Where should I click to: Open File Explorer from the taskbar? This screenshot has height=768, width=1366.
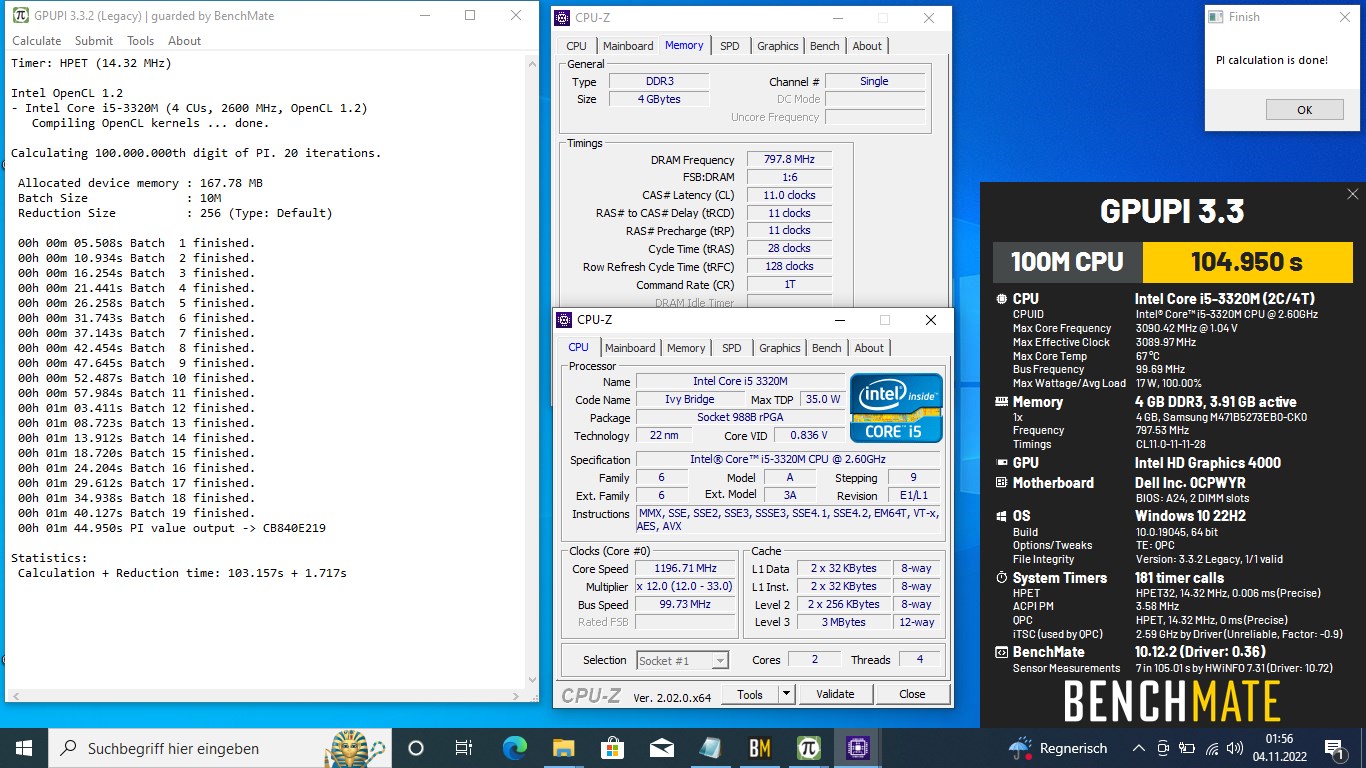[x=563, y=747]
